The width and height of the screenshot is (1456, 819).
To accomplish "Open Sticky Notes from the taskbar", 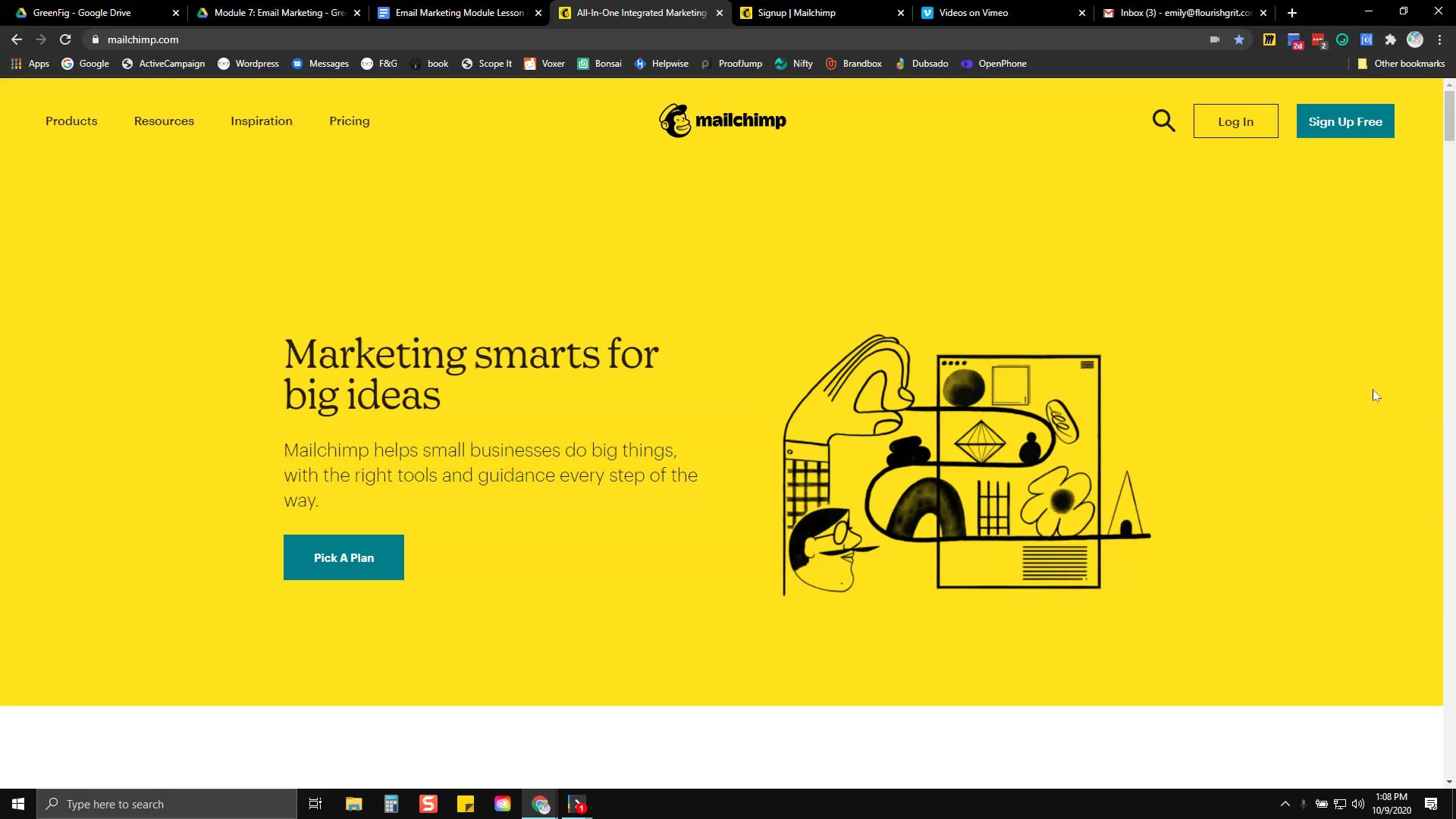I will click(x=466, y=804).
